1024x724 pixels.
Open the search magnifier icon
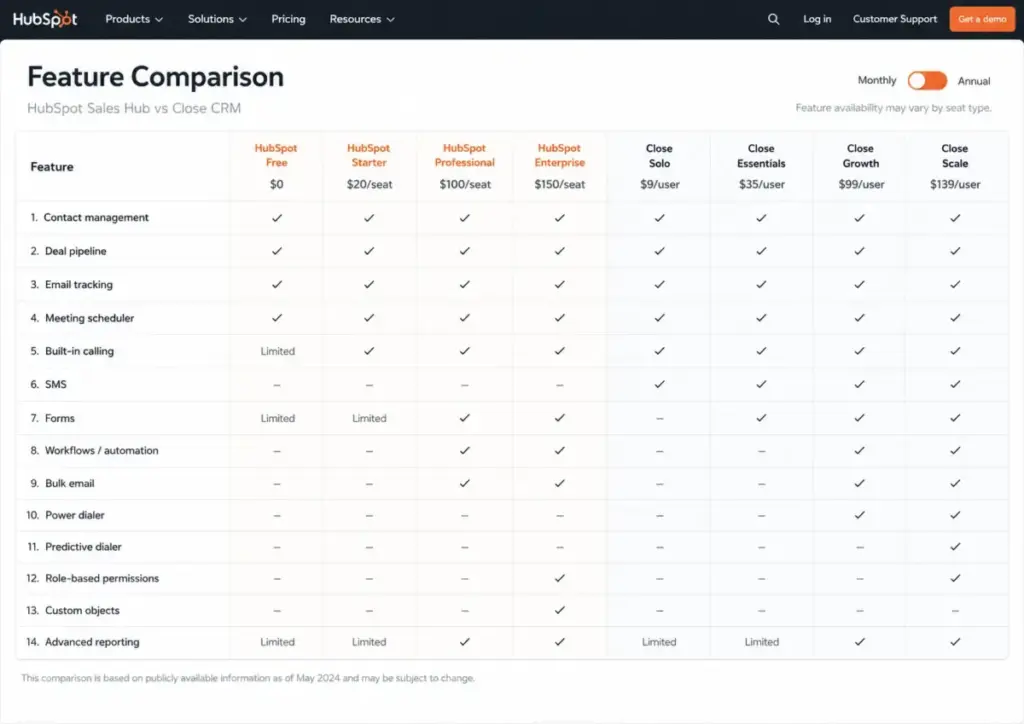pos(773,19)
